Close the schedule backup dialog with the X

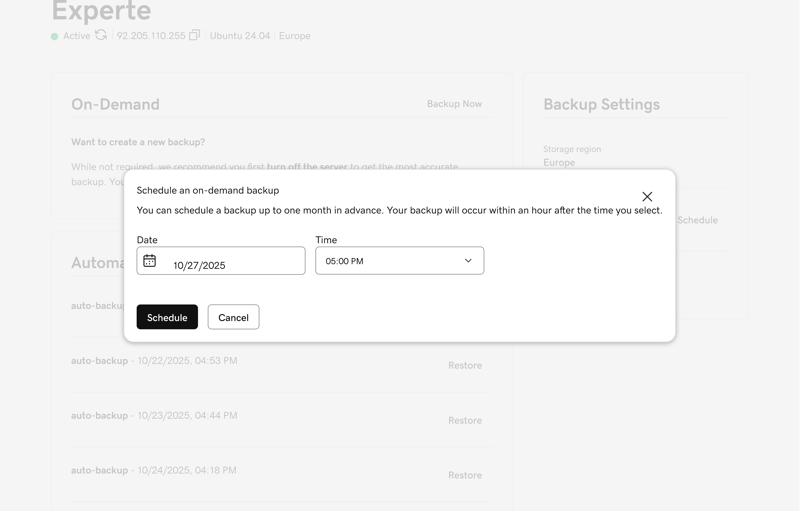tap(647, 197)
